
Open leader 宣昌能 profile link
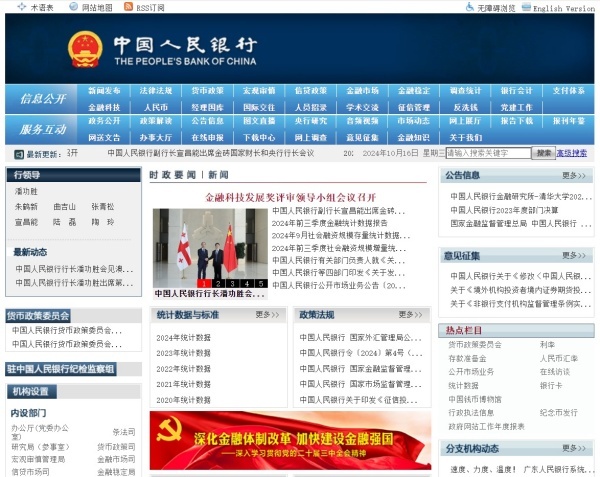pyautogui.click(x=26, y=222)
